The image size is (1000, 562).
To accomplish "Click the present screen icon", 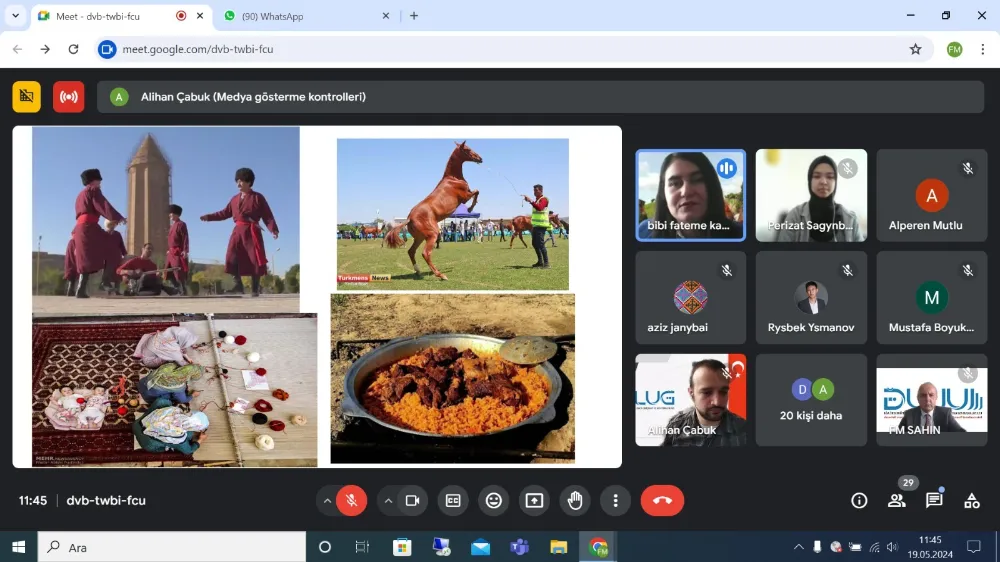I will pyautogui.click(x=534, y=501).
